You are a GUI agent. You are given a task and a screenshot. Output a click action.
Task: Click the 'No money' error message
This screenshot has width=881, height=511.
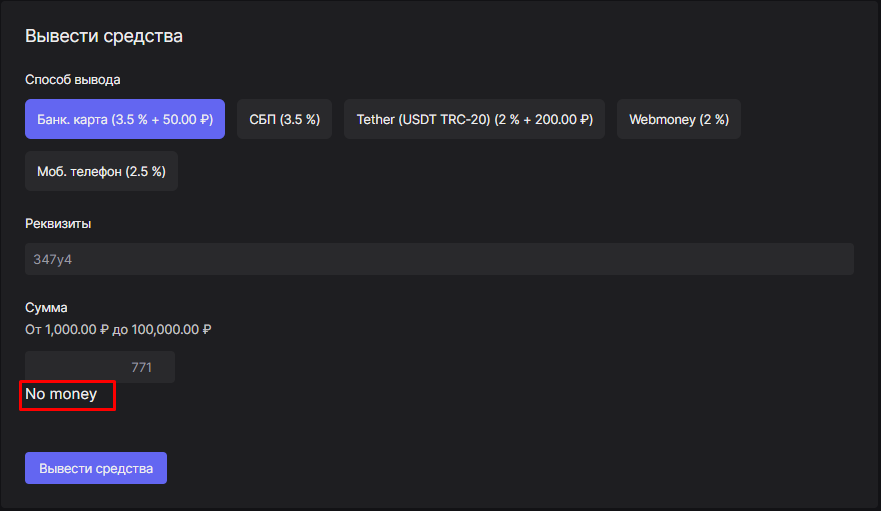[62, 394]
